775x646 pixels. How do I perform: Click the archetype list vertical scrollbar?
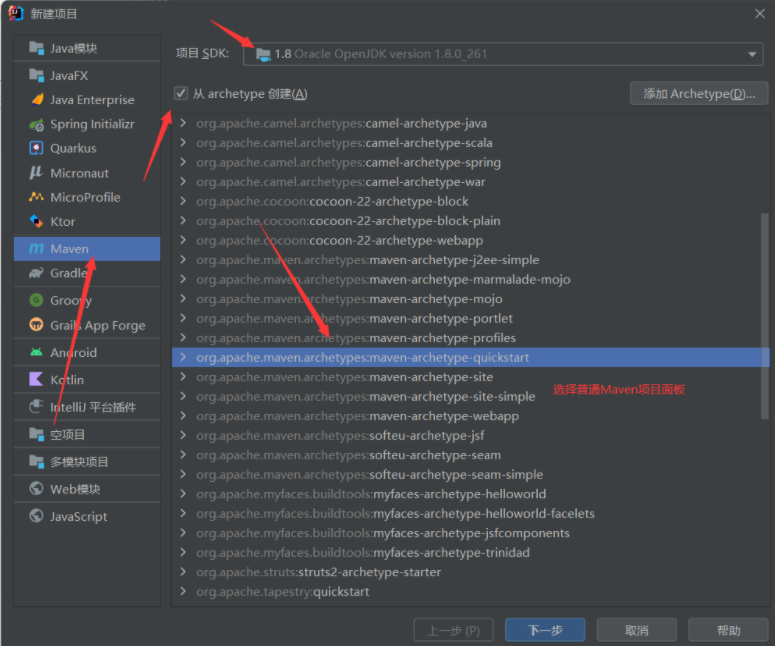pyautogui.click(x=765, y=316)
